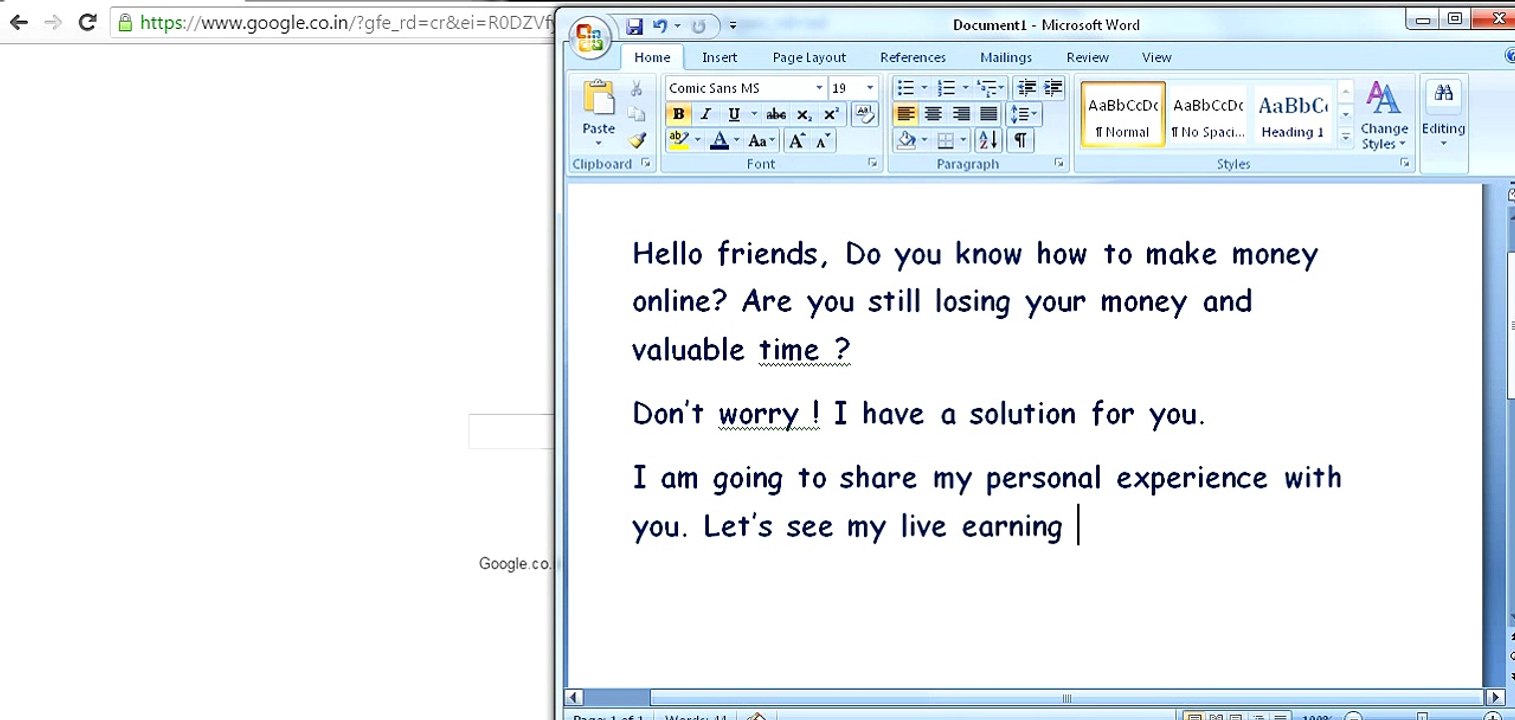Toggle Align Text Left
This screenshot has width=1515, height=720.
[906, 114]
